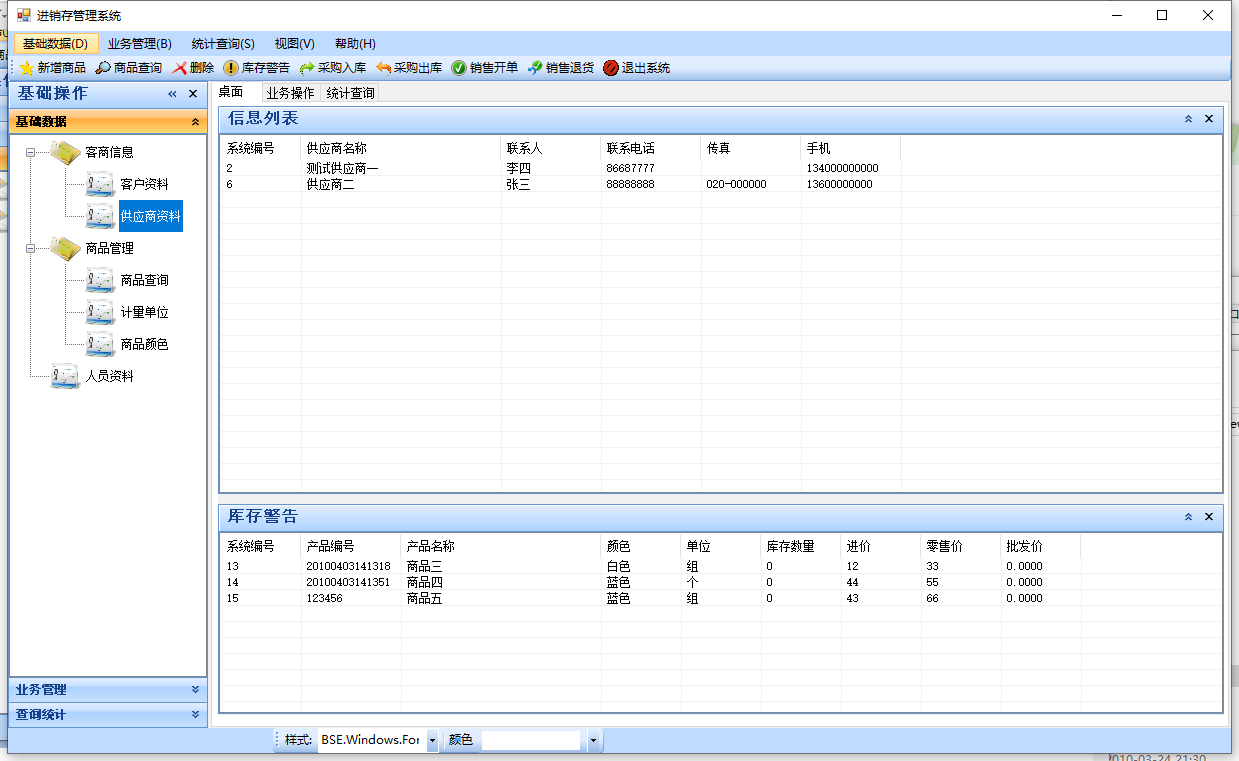Click the 采购入库 green arrow icon
1239x761 pixels.
pos(307,68)
